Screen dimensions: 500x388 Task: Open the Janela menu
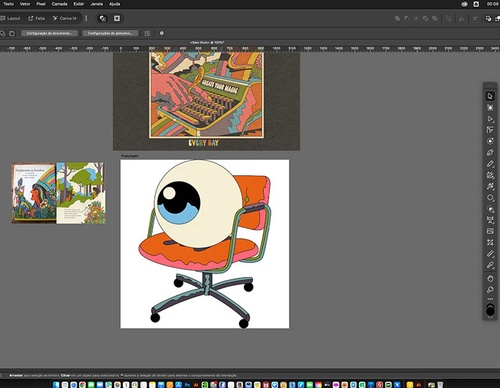coord(97,4)
